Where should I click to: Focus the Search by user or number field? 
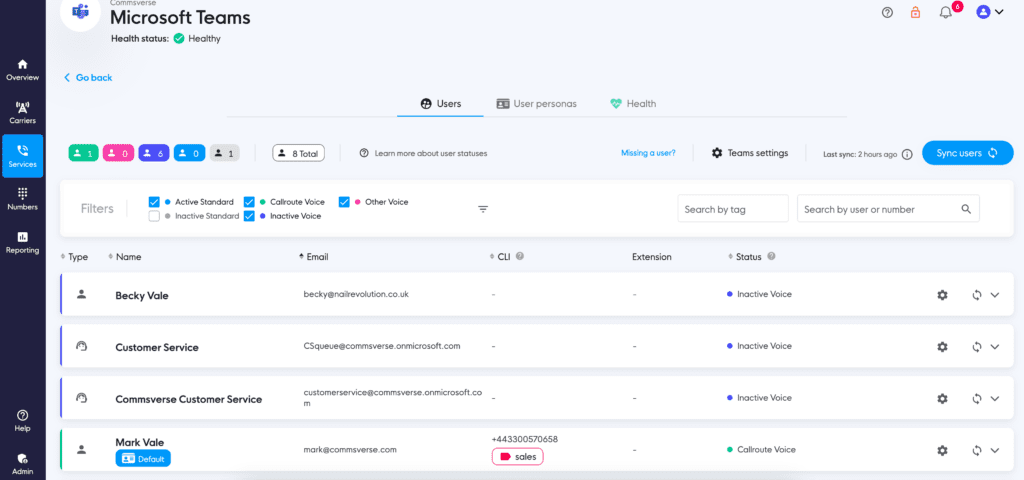pos(888,209)
